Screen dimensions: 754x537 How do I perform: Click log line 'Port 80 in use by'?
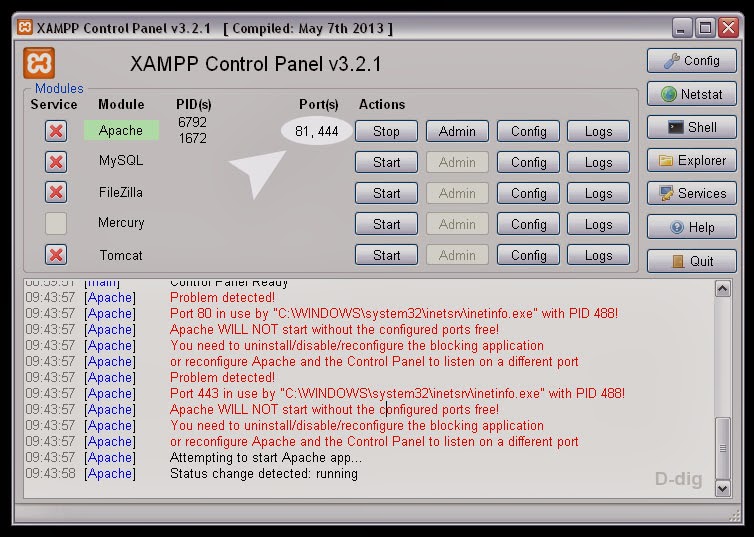pos(394,313)
